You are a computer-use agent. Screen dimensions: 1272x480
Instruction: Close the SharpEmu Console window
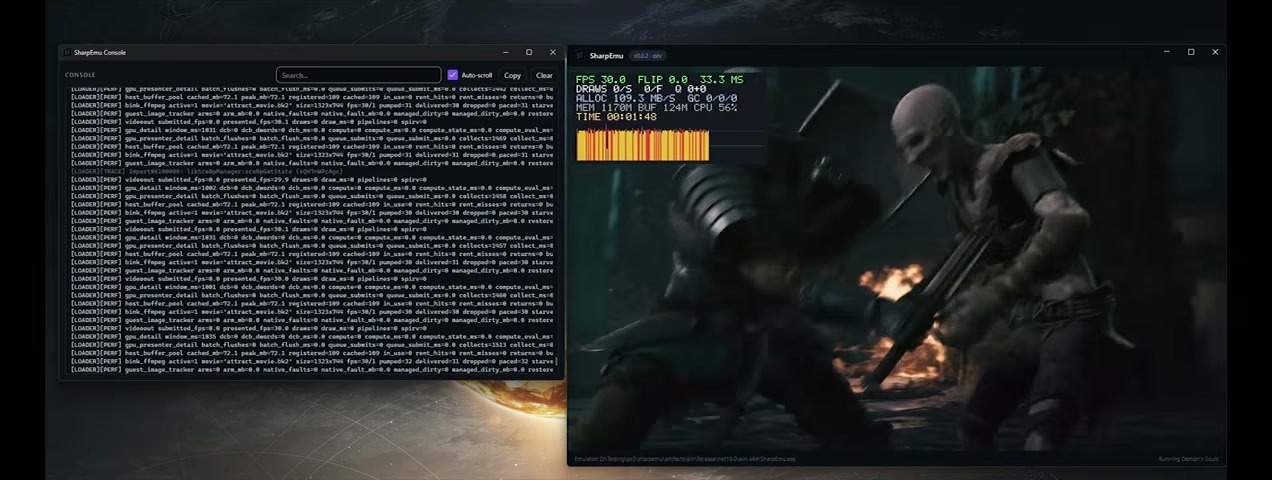553,52
